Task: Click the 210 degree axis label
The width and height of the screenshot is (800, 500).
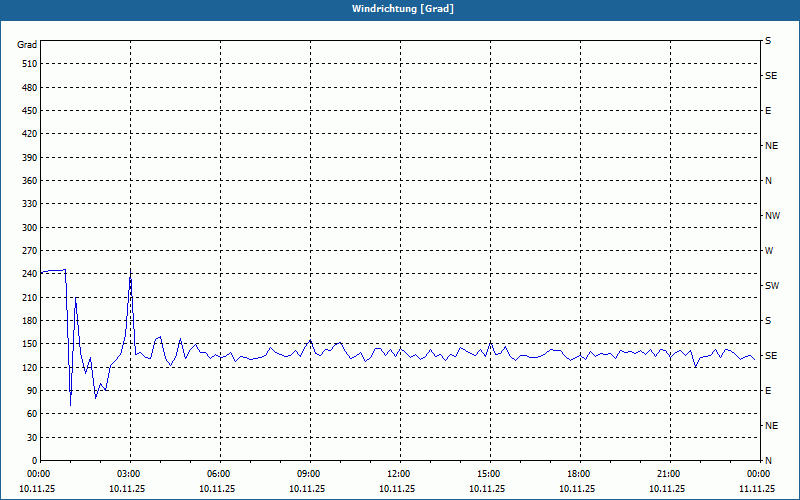Action: [x=30, y=297]
